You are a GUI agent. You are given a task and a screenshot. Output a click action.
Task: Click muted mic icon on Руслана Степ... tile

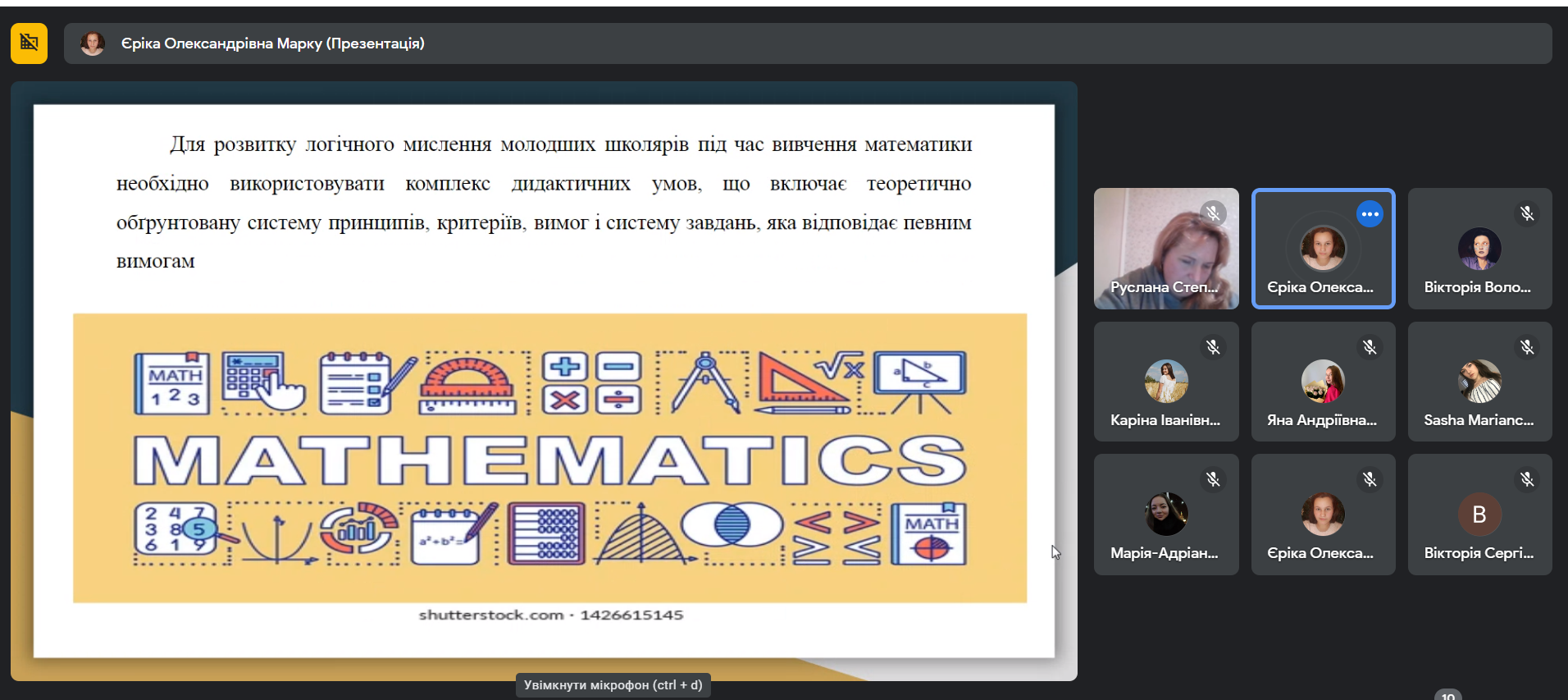(1213, 214)
